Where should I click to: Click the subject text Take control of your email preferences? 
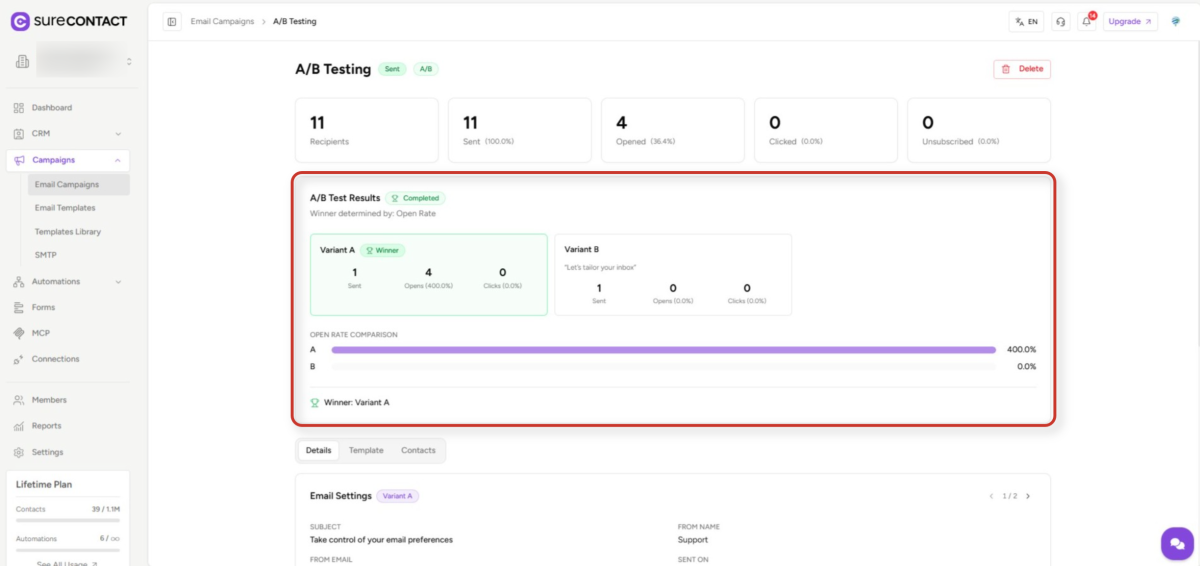tap(381, 540)
